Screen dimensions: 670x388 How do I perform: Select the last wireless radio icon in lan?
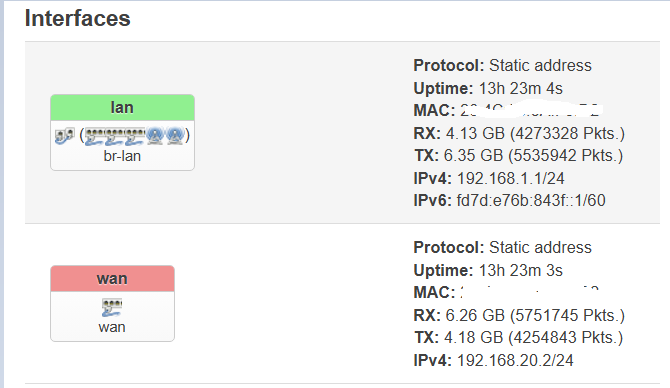tap(174, 135)
